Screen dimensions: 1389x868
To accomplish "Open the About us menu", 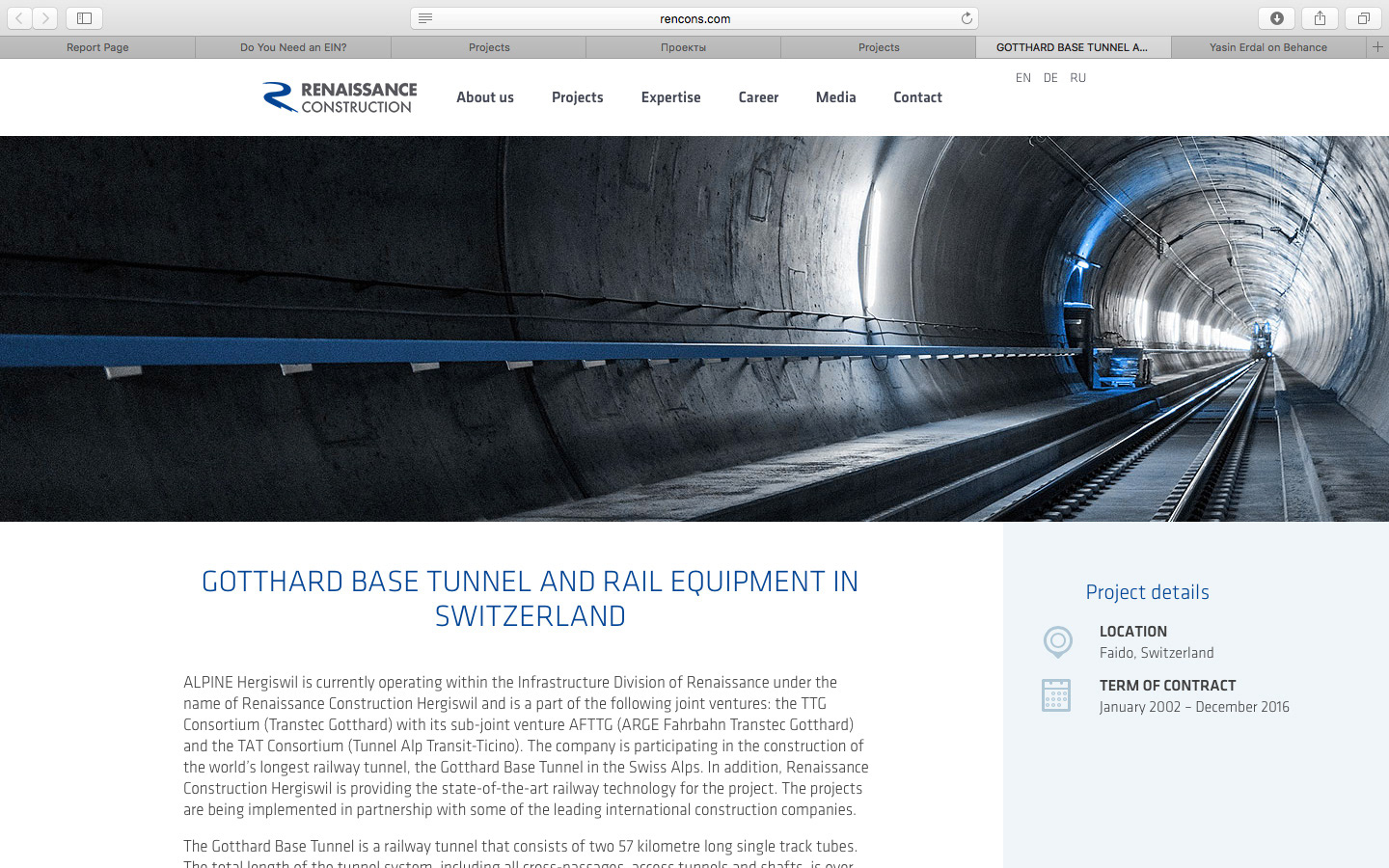I will coord(485,97).
